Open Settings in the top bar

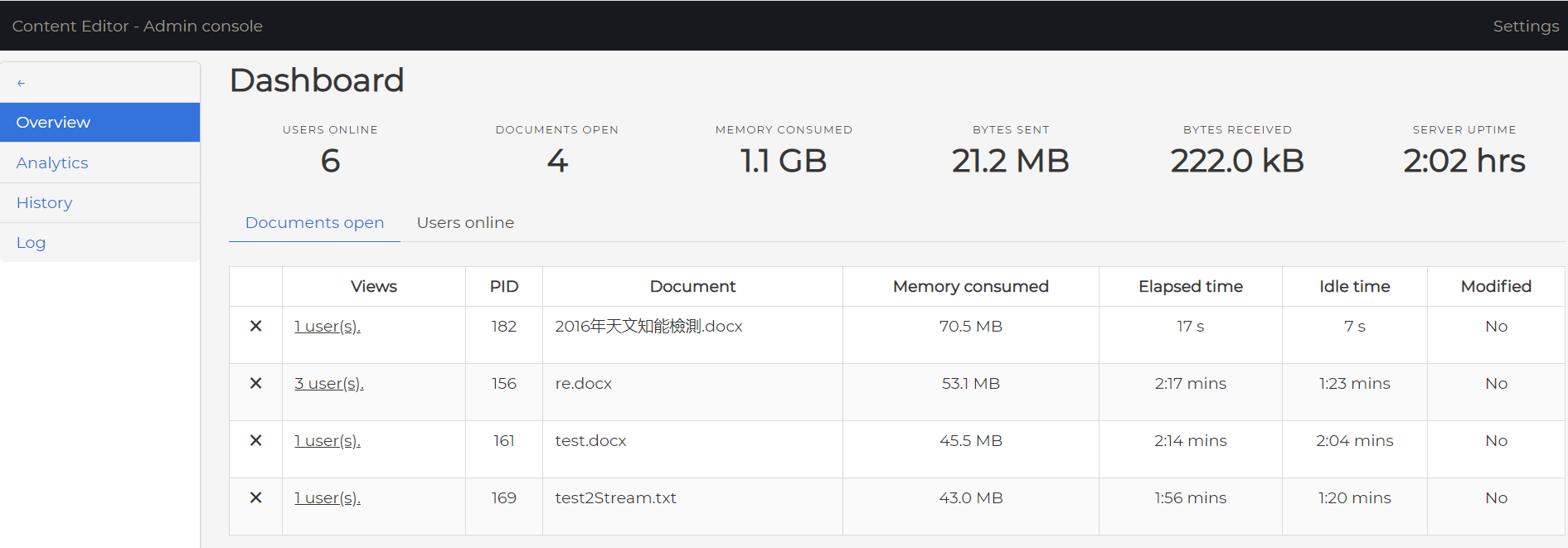[1525, 26]
